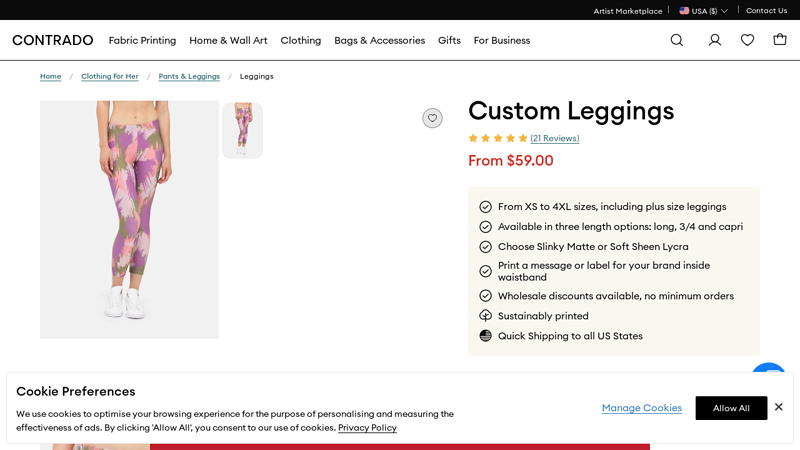
Task: Open the 21 Reviews link
Action: tap(555, 138)
